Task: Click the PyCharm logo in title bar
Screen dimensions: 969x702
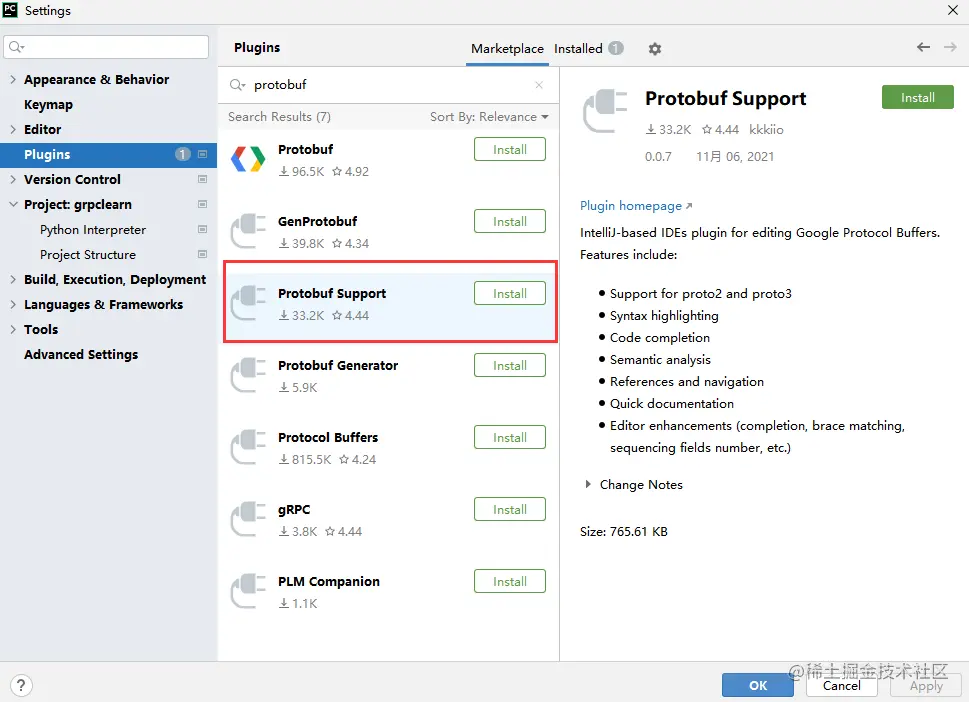Action: 11,10
